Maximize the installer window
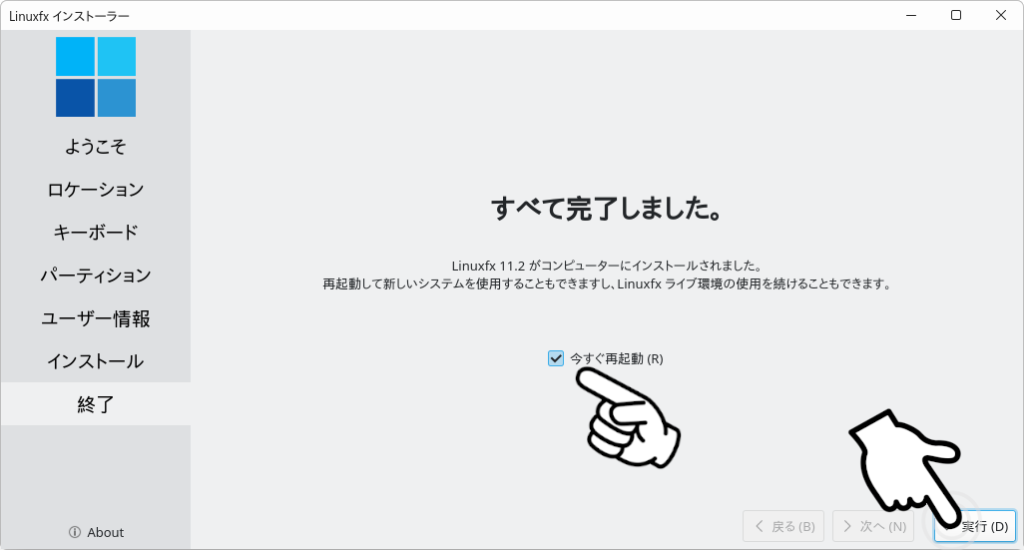 click(x=956, y=15)
